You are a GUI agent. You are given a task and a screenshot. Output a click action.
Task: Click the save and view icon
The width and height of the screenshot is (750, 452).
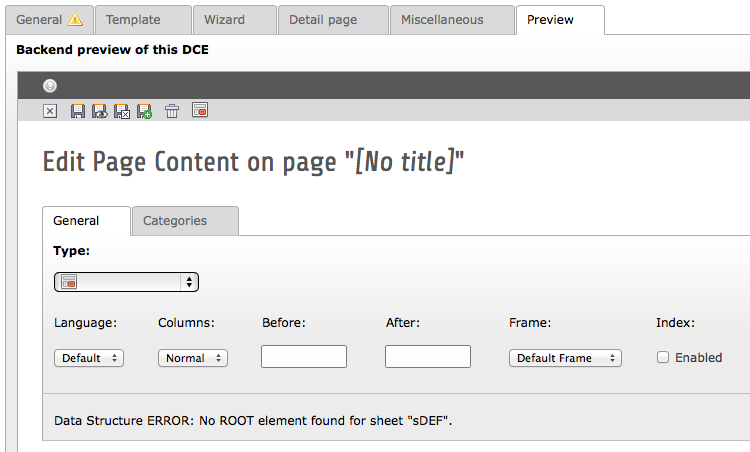pyautogui.click(x=99, y=111)
